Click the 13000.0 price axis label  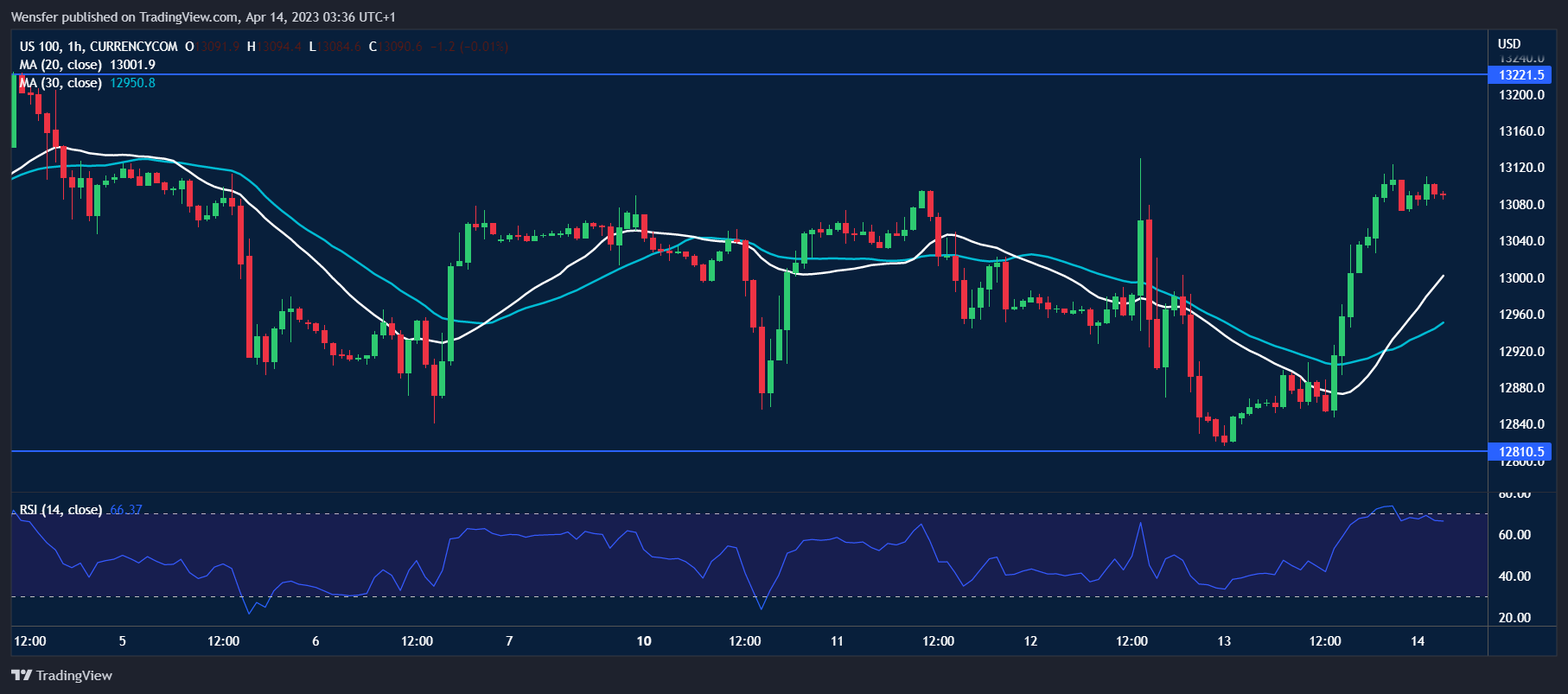[x=1520, y=278]
